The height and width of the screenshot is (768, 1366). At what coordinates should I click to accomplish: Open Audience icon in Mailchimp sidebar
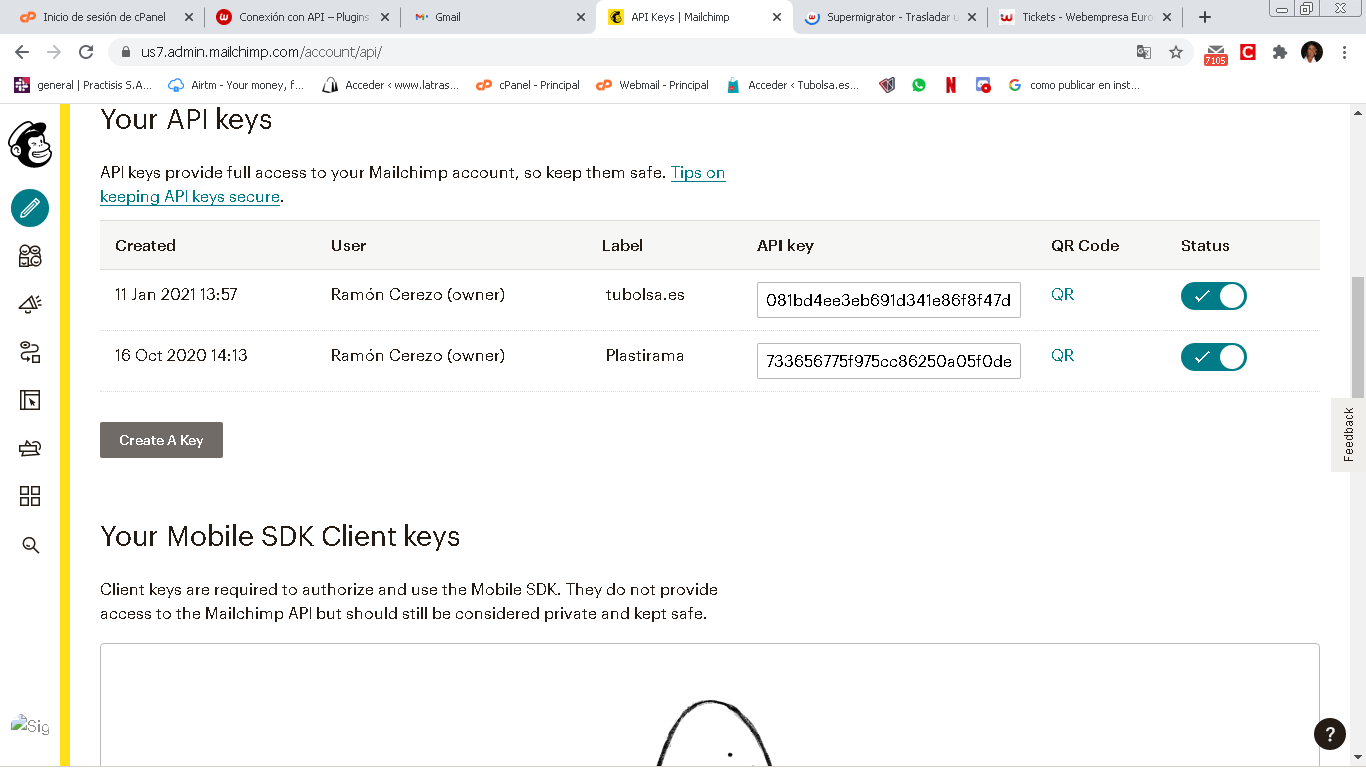30,256
